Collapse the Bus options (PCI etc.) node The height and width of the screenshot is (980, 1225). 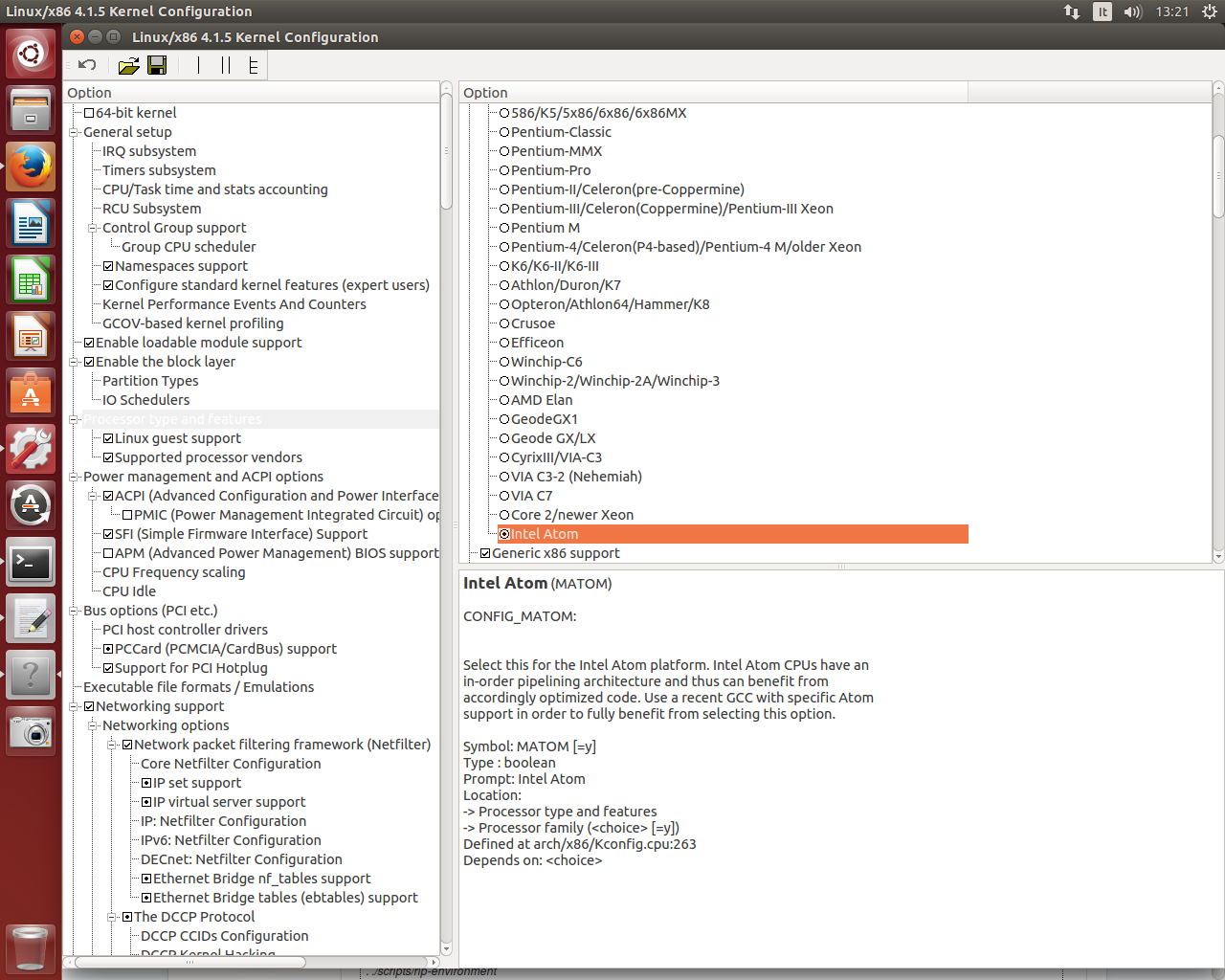[x=74, y=611]
